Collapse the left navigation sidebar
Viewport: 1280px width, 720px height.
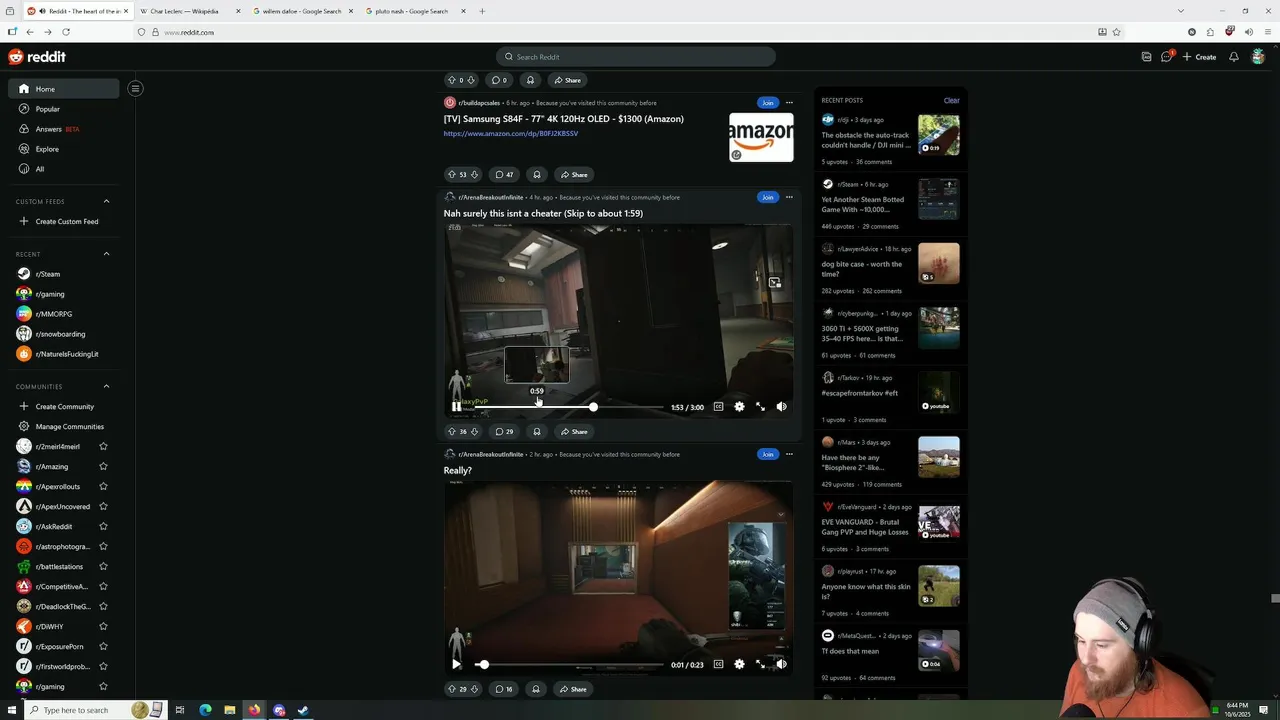click(x=135, y=88)
